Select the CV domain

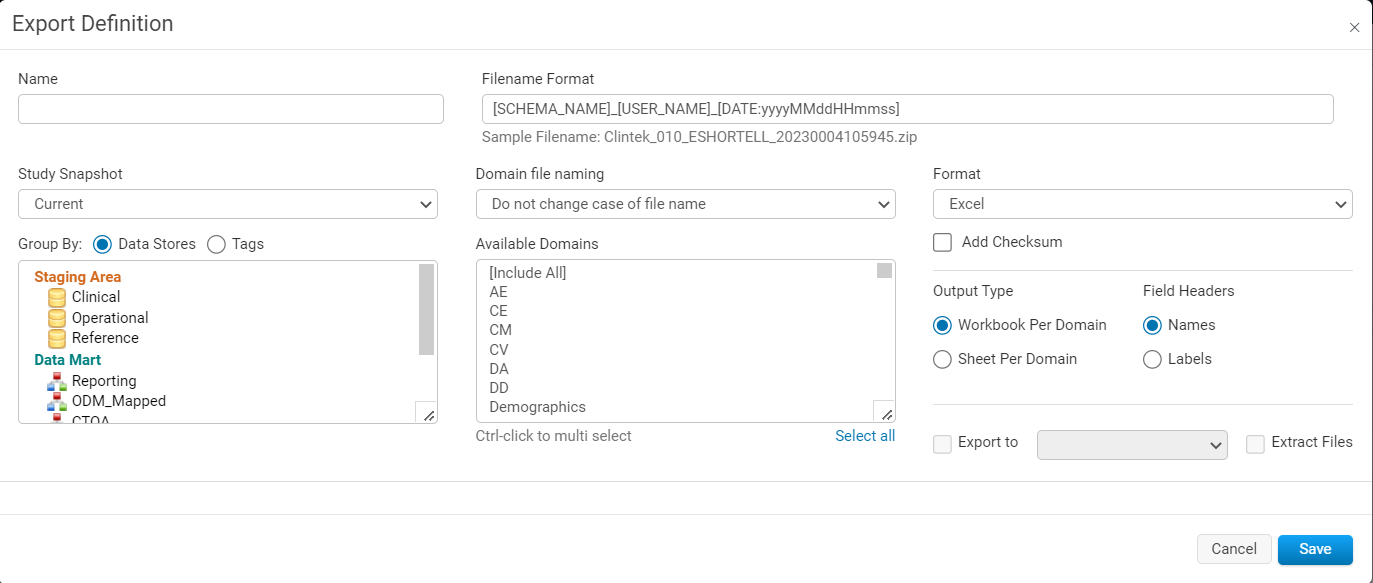500,350
